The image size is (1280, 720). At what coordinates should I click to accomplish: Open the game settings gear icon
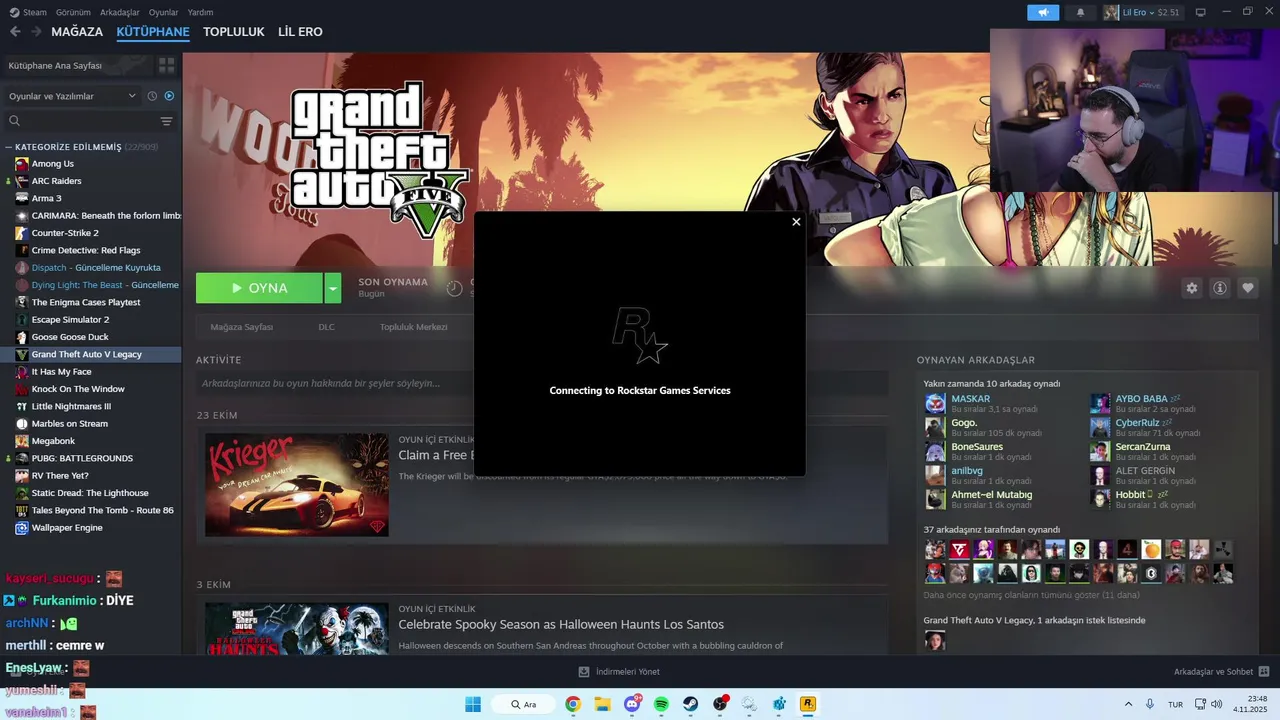[1191, 288]
